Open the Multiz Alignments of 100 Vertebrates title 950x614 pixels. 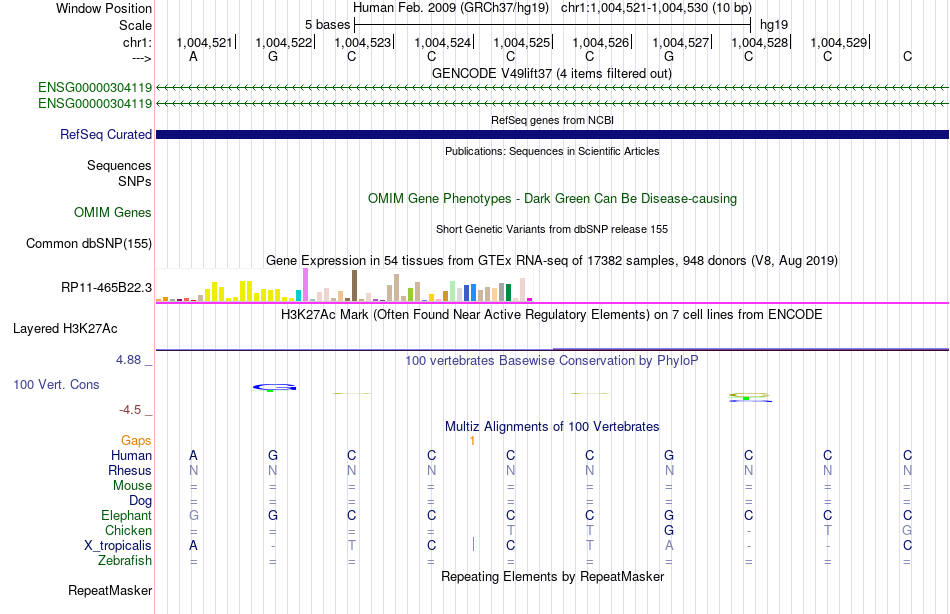point(552,427)
